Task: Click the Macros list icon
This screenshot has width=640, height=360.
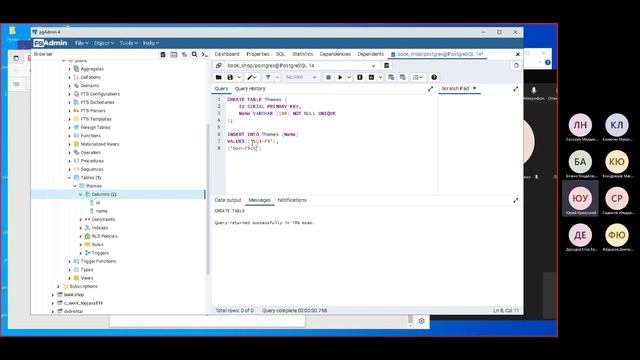Action: tap(418, 77)
